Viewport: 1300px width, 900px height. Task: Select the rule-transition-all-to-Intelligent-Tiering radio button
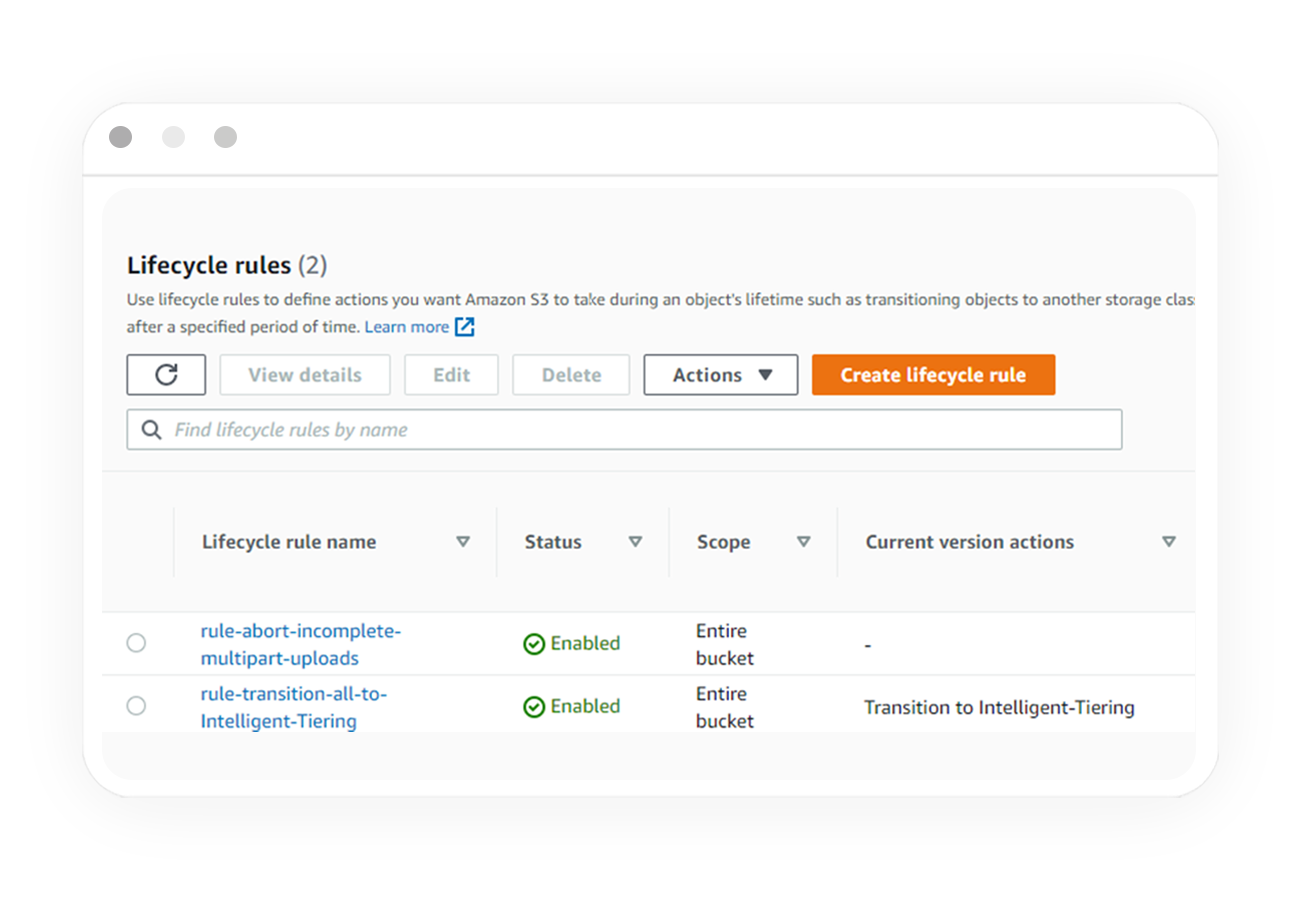(x=136, y=706)
